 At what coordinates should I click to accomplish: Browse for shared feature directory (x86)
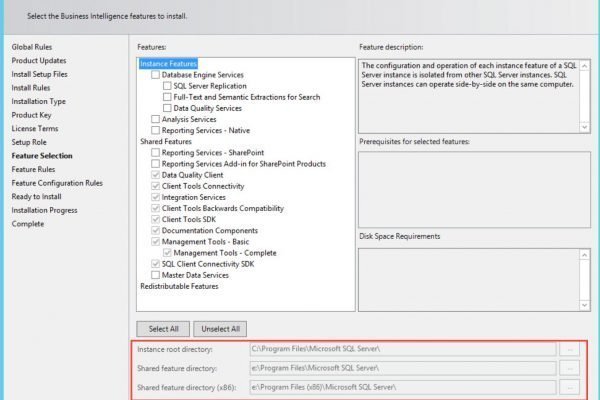[x=569, y=387]
